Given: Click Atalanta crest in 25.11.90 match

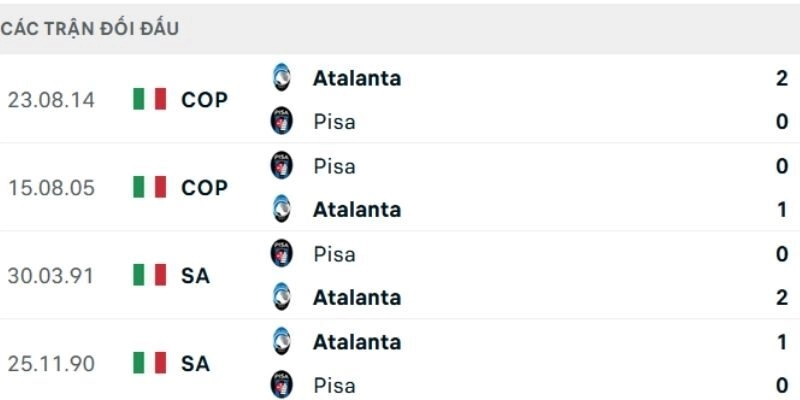Looking at the screenshot, I should [282, 341].
